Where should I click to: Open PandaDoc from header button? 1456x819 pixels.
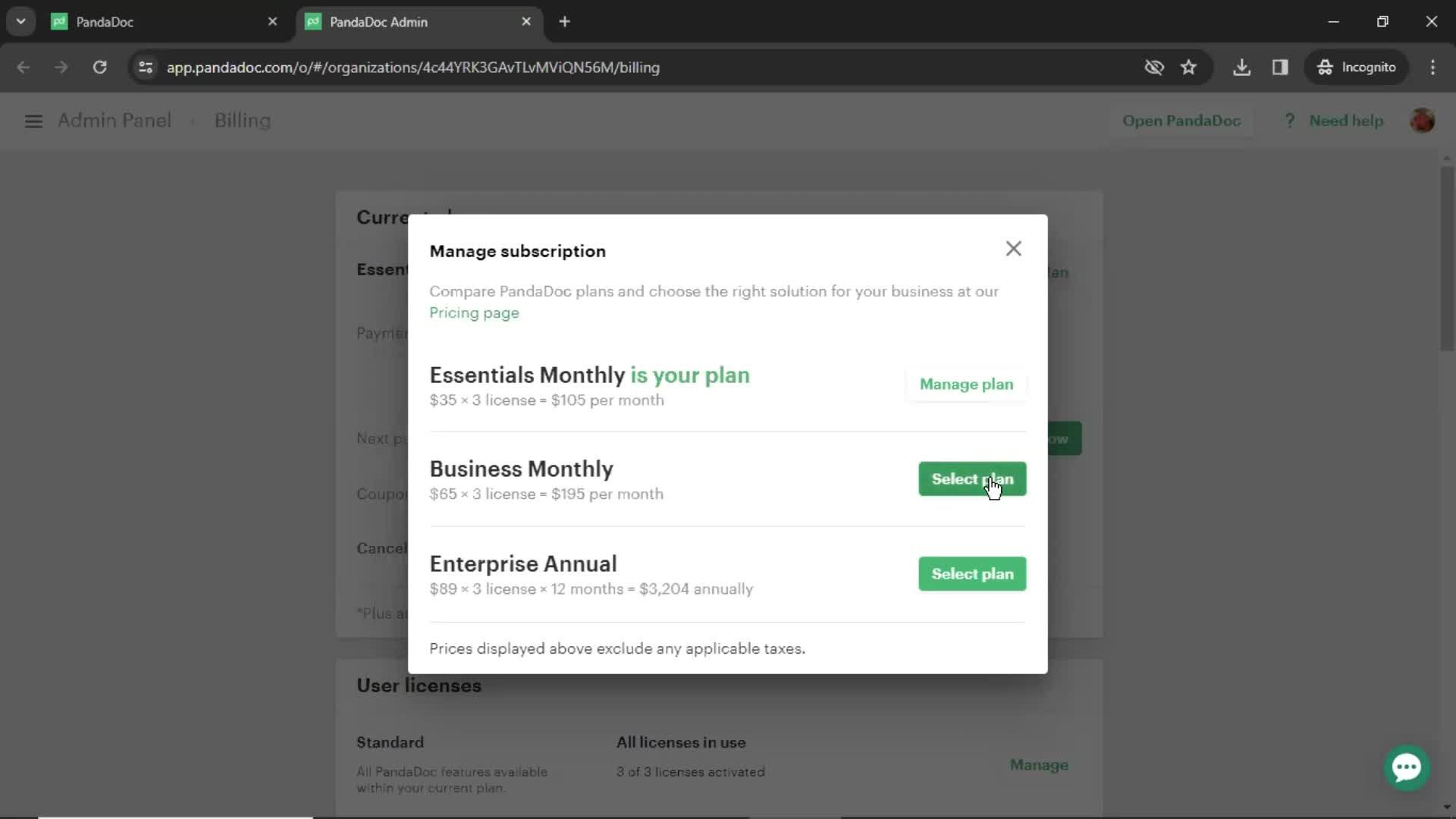click(1182, 120)
